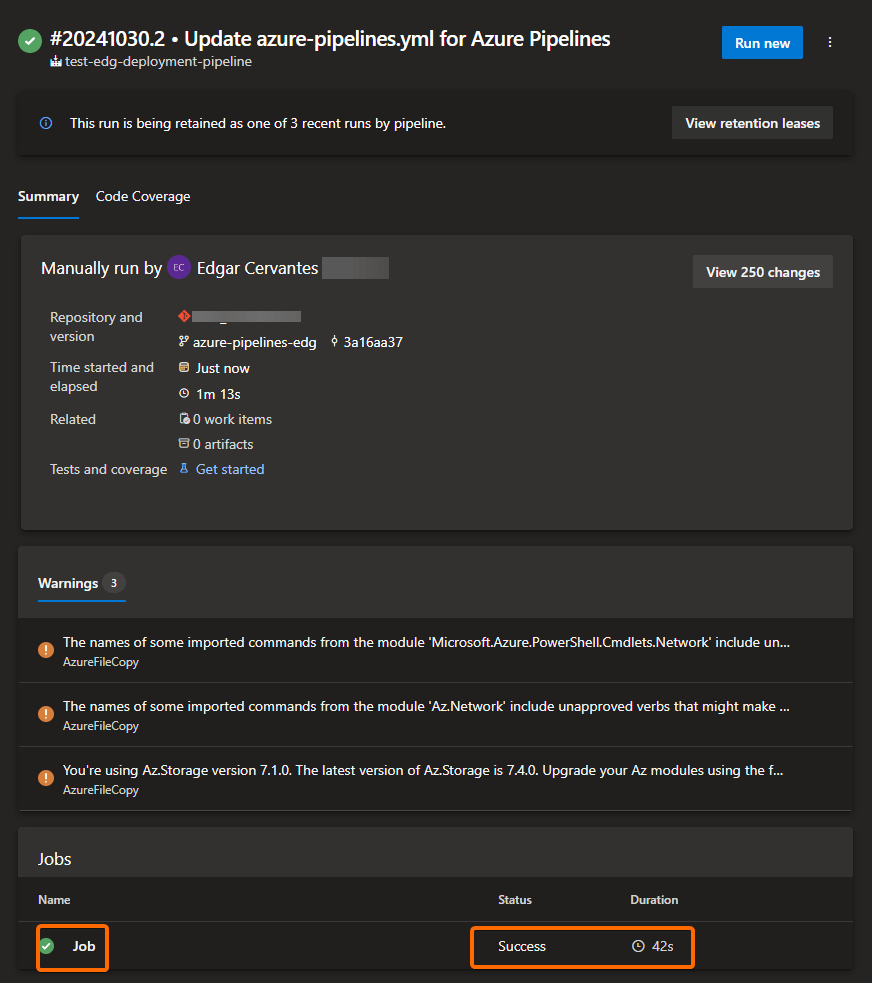Click the View 250 changes button

tap(762, 272)
